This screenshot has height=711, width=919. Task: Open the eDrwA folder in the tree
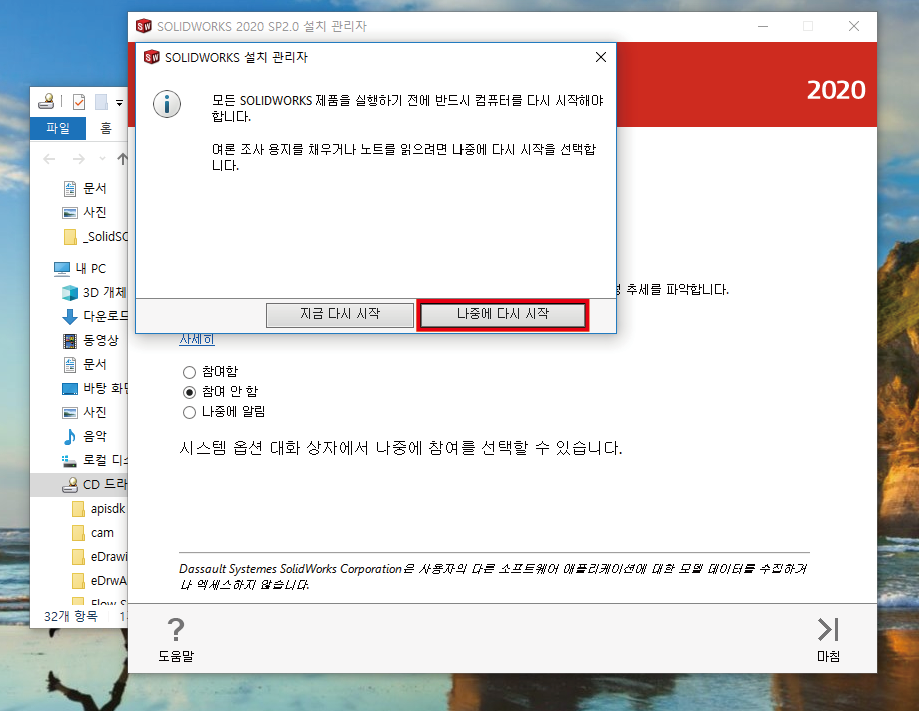tap(99, 581)
